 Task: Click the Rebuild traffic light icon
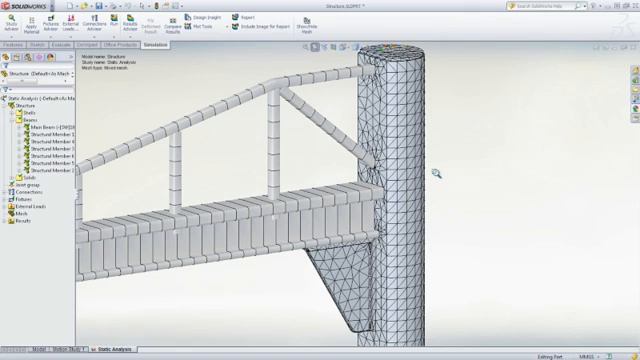pyautogui.click(x=156, y=6)
